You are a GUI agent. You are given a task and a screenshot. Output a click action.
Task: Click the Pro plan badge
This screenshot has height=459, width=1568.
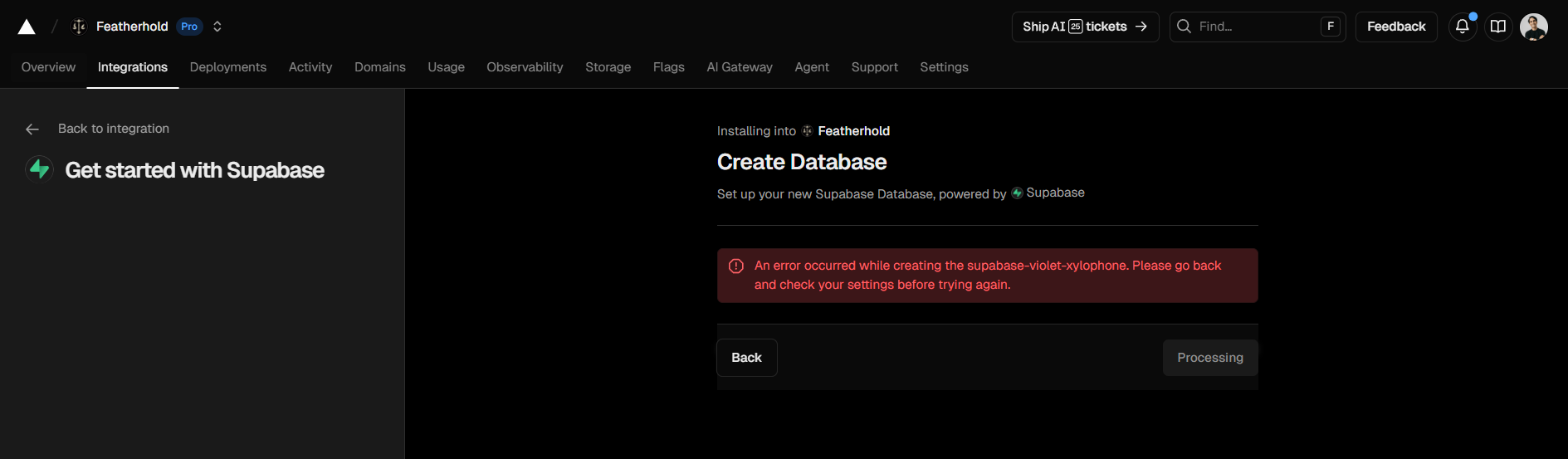[x=189, y=27]
